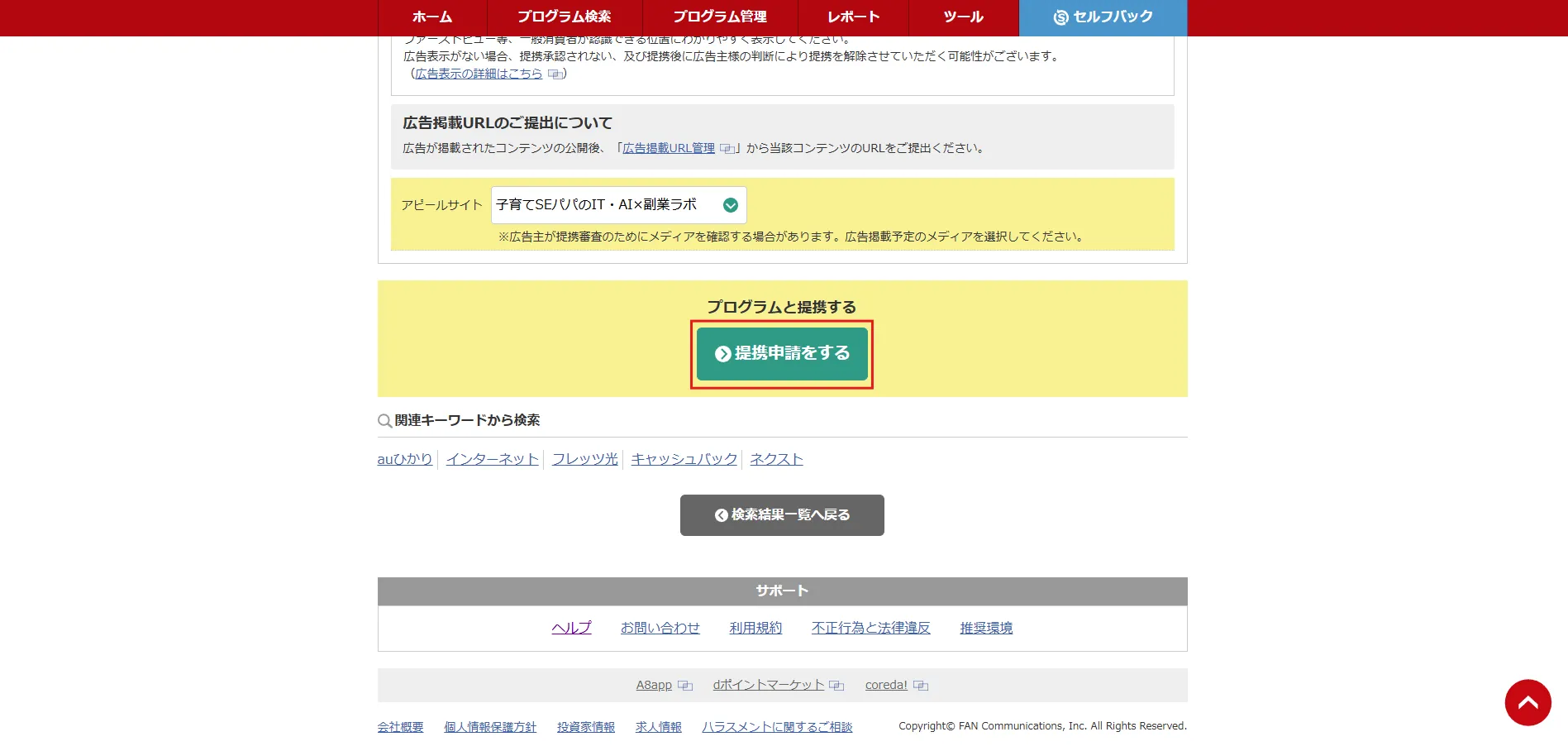1568x751 pixels.
Task: Click the green chevron in the site selector
Action: [731, 205]
